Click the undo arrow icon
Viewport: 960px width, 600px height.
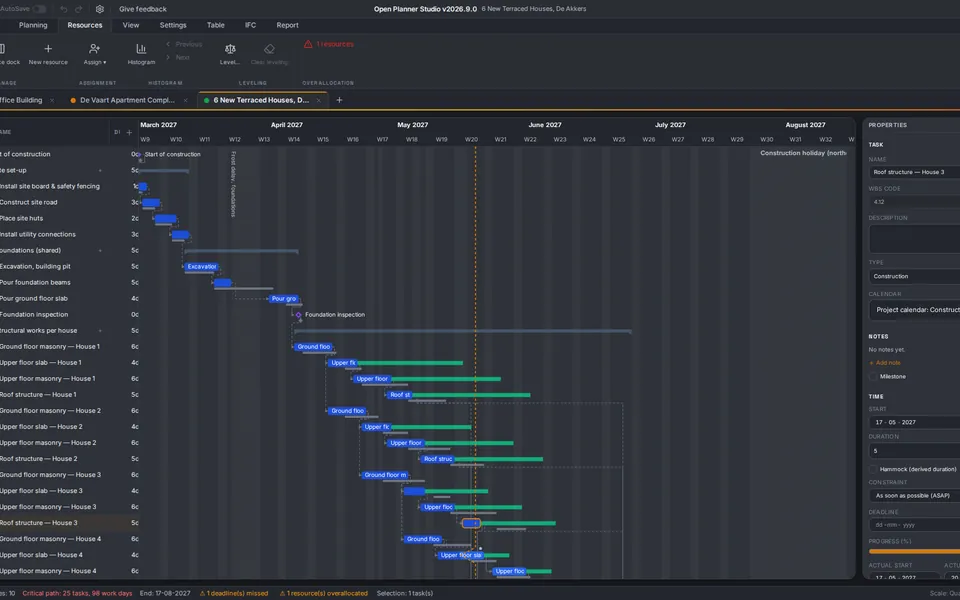(x=64, y=9)
